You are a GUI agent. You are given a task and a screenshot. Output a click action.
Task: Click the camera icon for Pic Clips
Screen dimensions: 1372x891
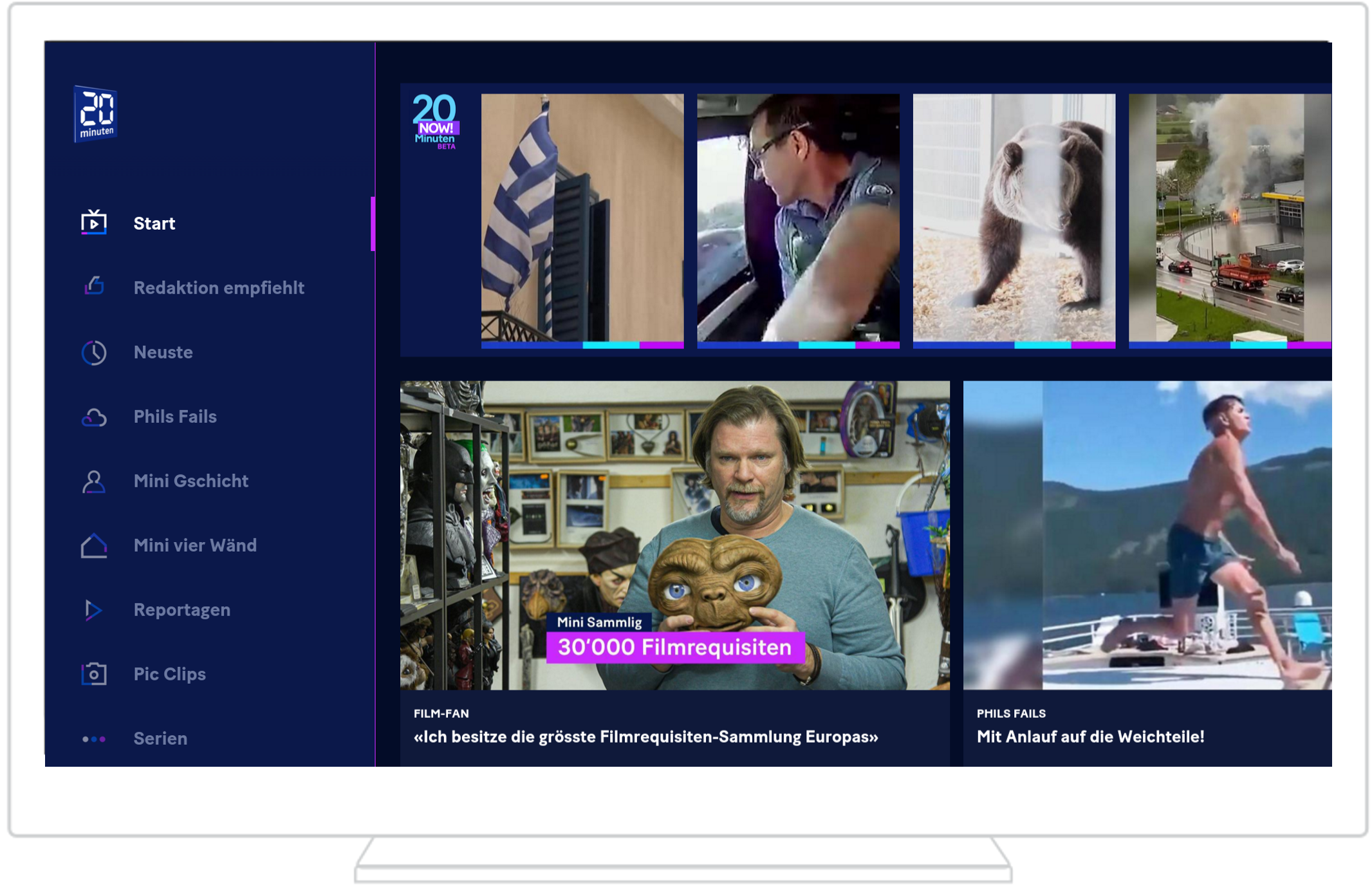pos(94,674)
